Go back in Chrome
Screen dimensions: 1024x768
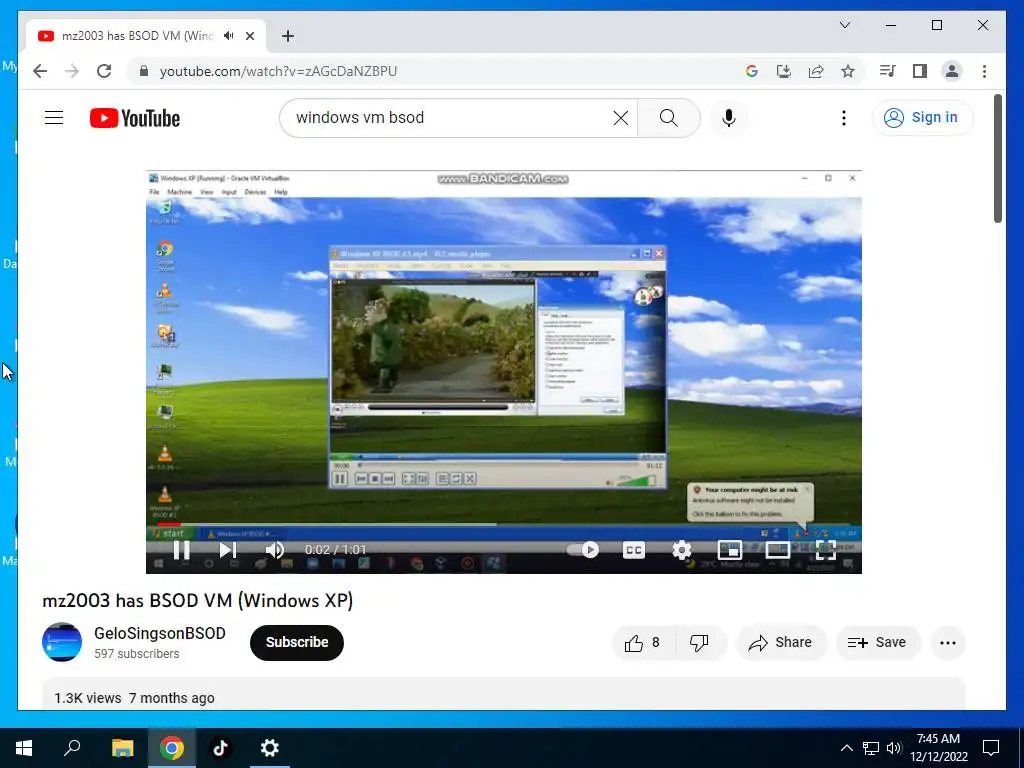[x=40, y=71]
